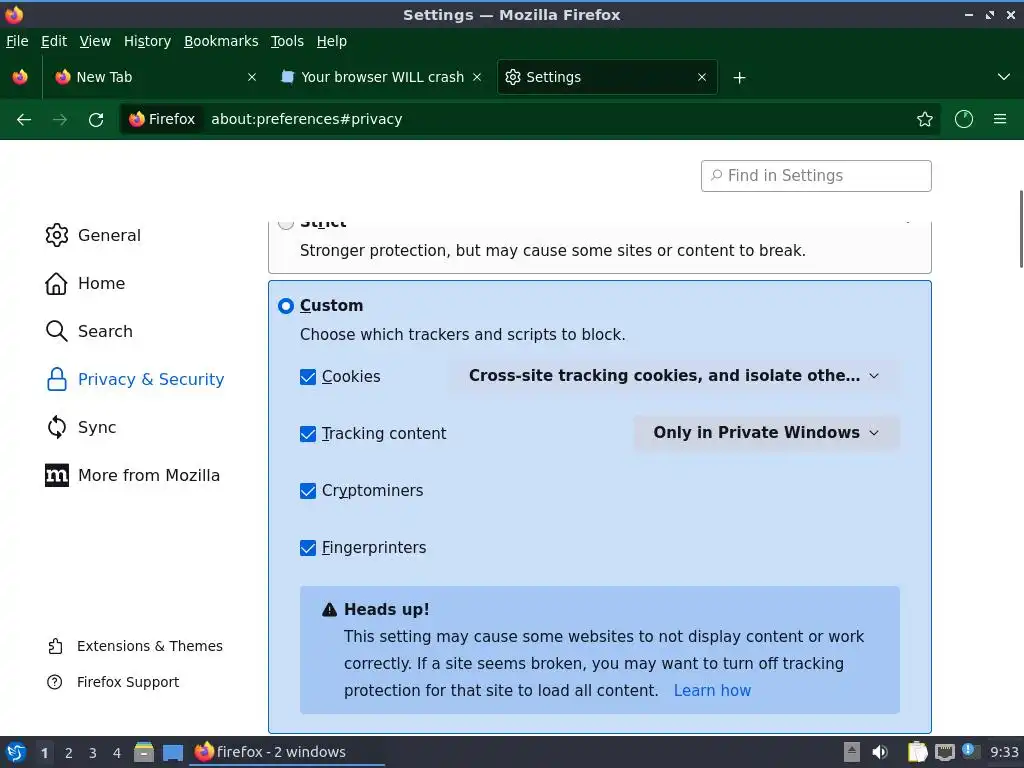Viewport: 1024px width, 768px height.
Task: Reload the current page
Action: click(96, 120)
